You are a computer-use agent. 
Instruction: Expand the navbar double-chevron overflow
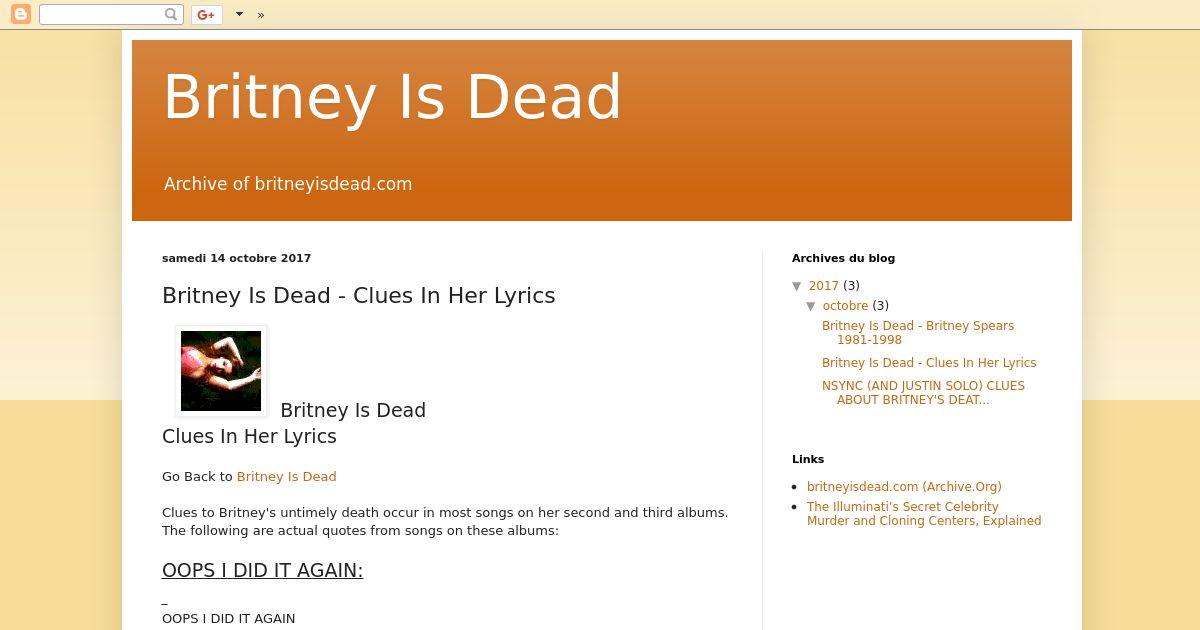click(x=261, y=15)
